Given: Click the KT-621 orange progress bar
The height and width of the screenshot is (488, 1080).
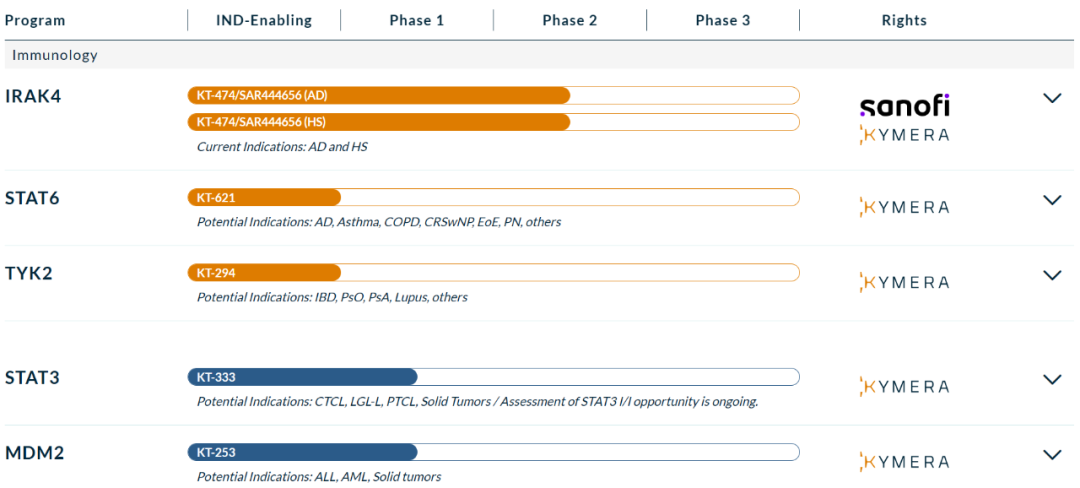Looking at the screenshot, I should [x=264, y=197].
